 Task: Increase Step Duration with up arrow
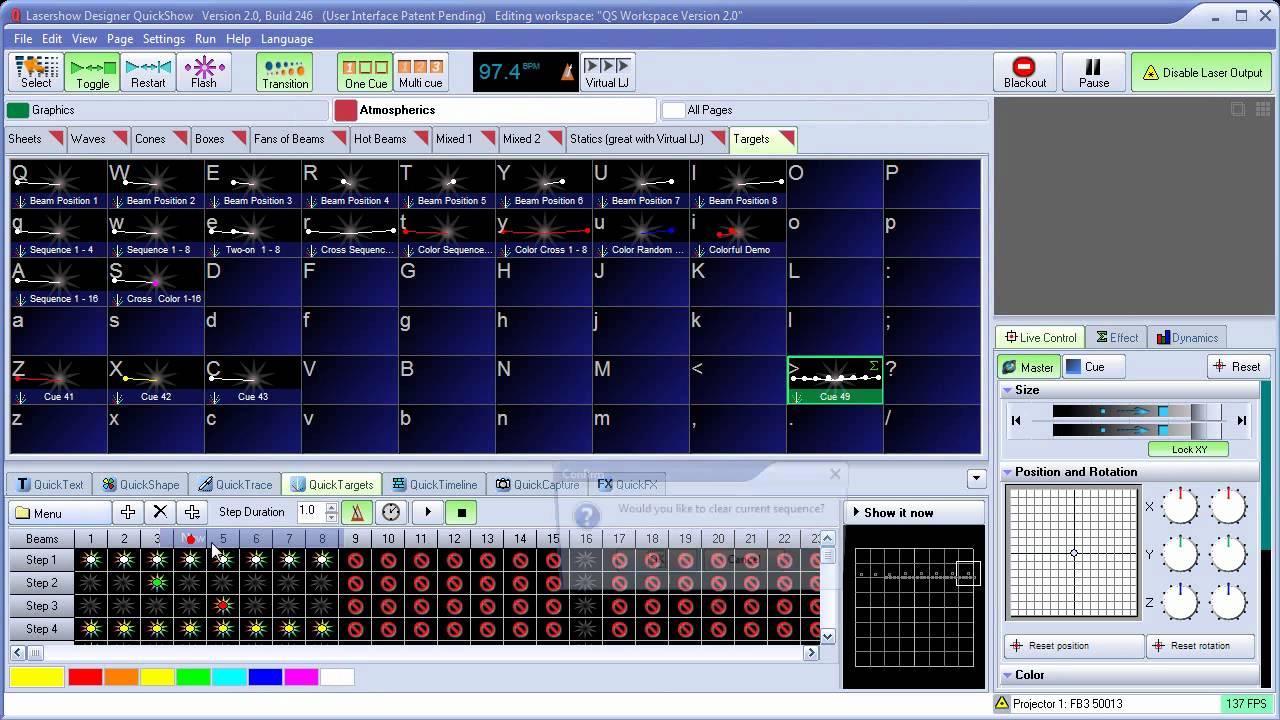pyautogui.click(x=332, y=507)
